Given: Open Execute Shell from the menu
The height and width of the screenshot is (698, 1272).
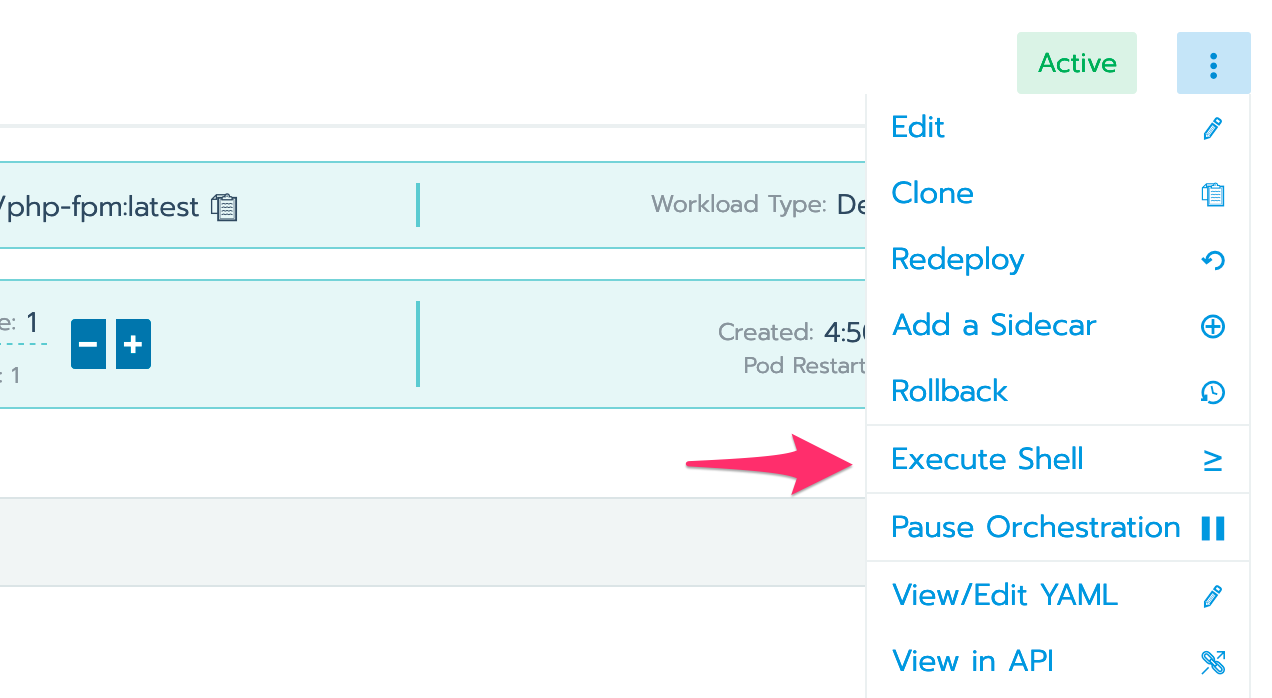Looking at the screenshot, I should pyautogui.click(x=987, y=460).
